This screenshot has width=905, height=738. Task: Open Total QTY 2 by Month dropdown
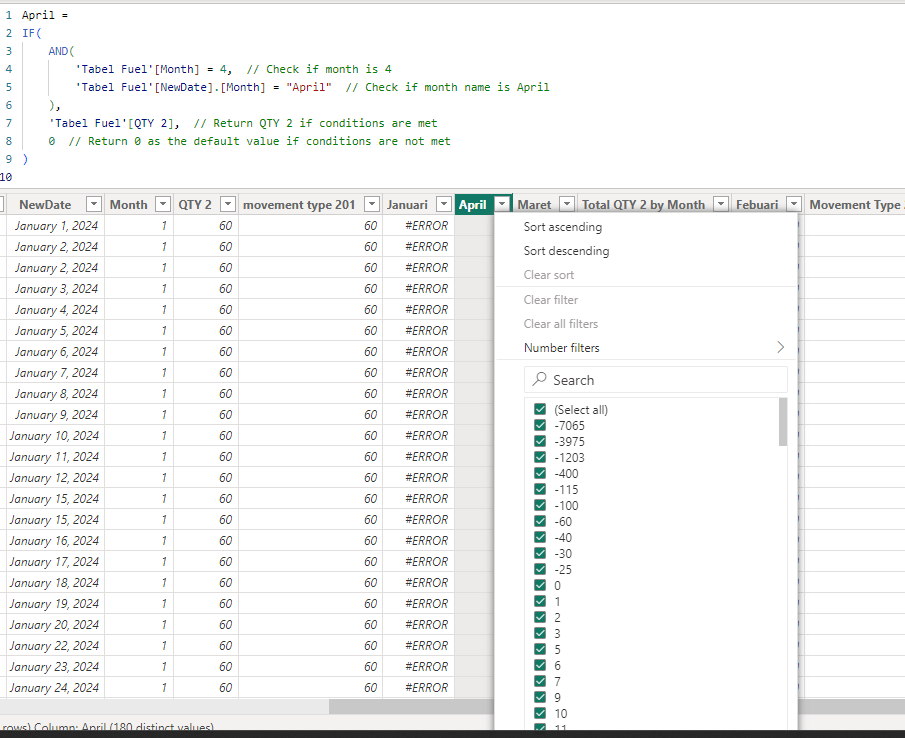click(721, 204)
